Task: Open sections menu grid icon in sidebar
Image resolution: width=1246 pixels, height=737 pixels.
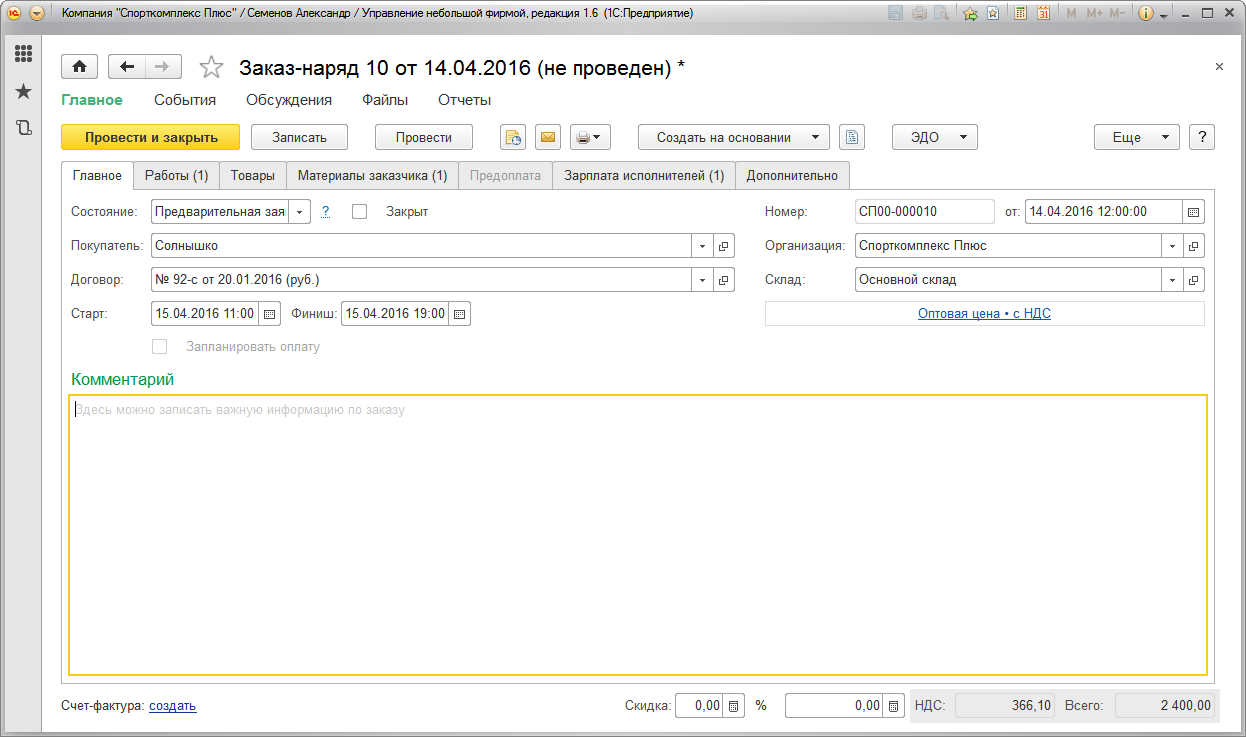Action: point(23,54)
